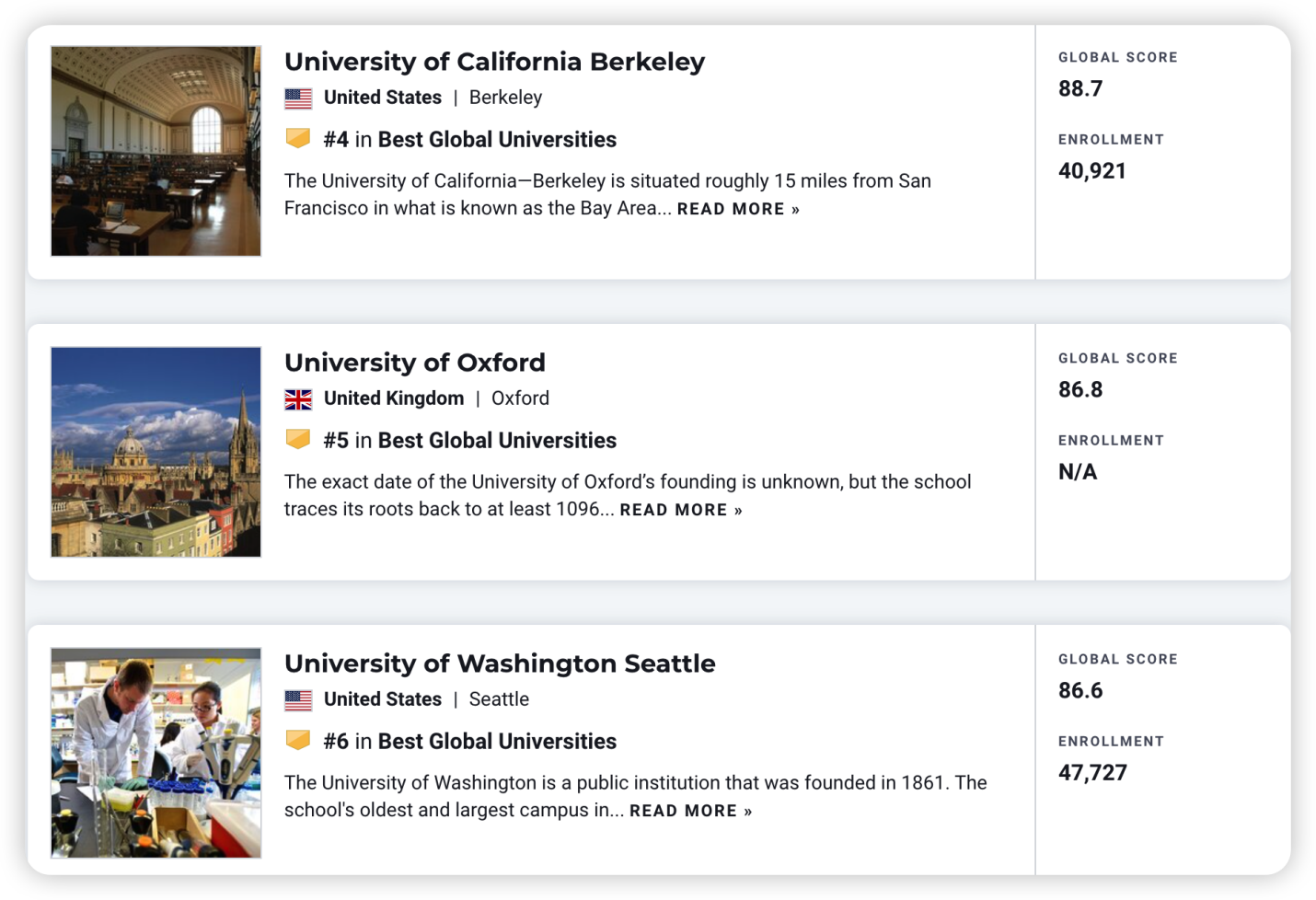This screenshot has width=1316, height=900.
Task: Open the Oxford skyline thumbnail
Action: 156,452
